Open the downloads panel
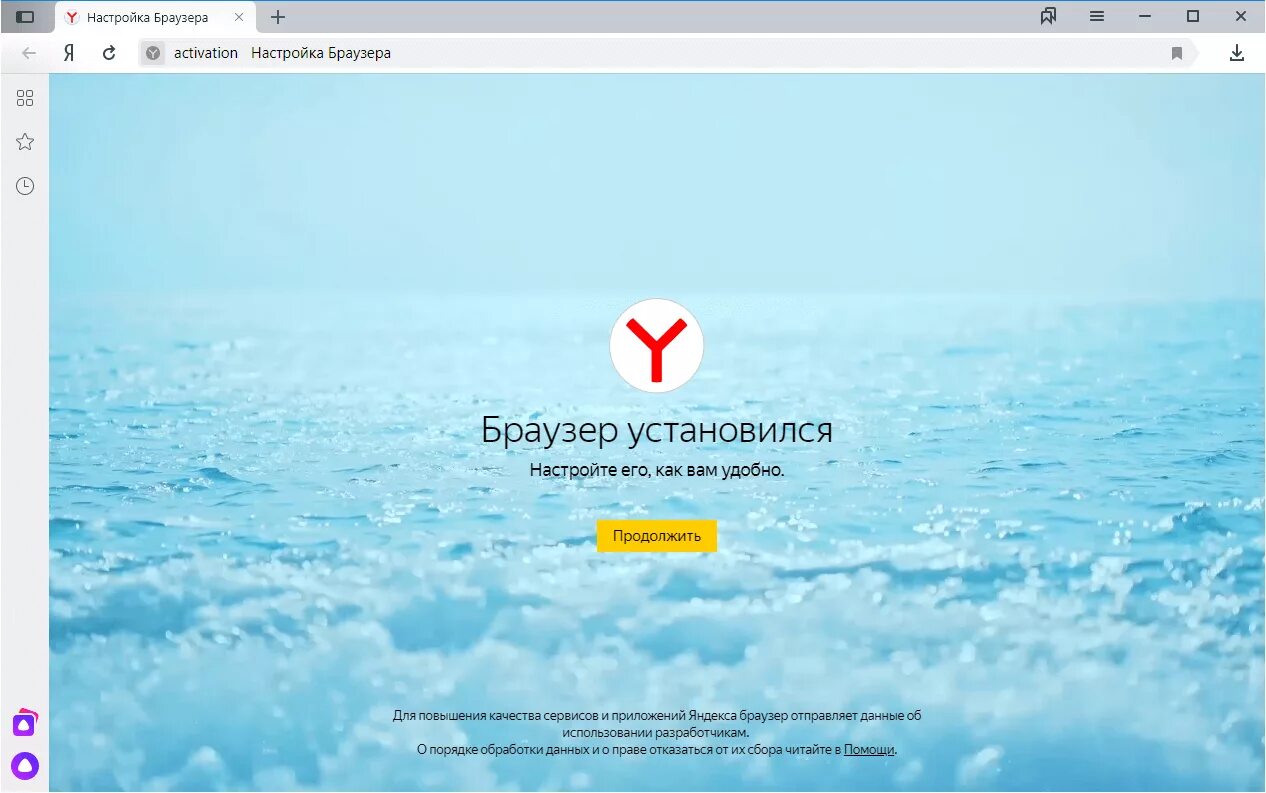 tap(1237, 53)
